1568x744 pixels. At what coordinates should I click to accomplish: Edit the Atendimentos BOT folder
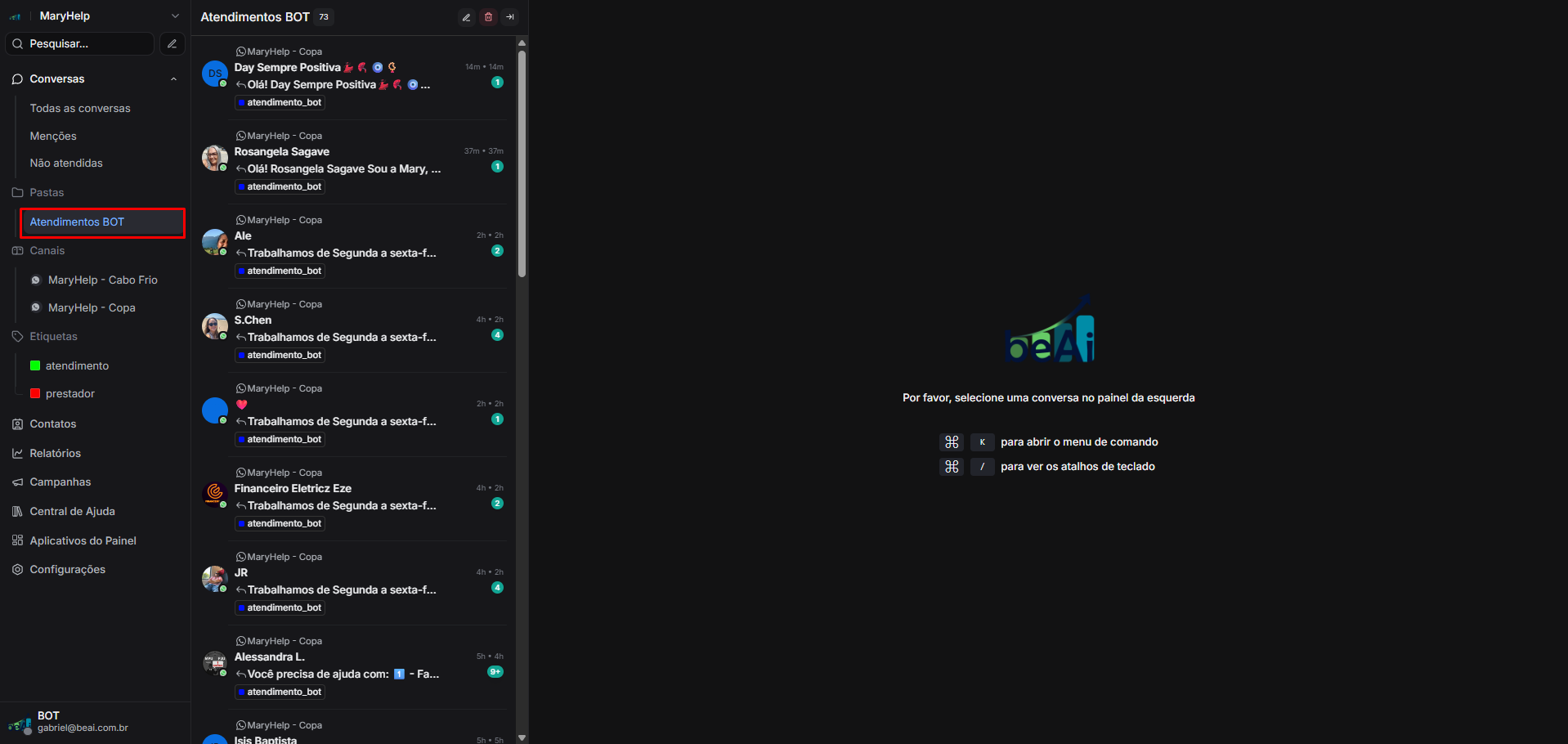pos(466,17)
